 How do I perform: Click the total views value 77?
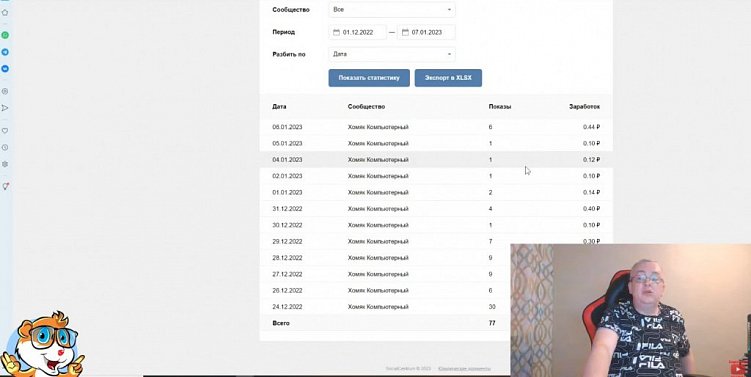[492, 323]
